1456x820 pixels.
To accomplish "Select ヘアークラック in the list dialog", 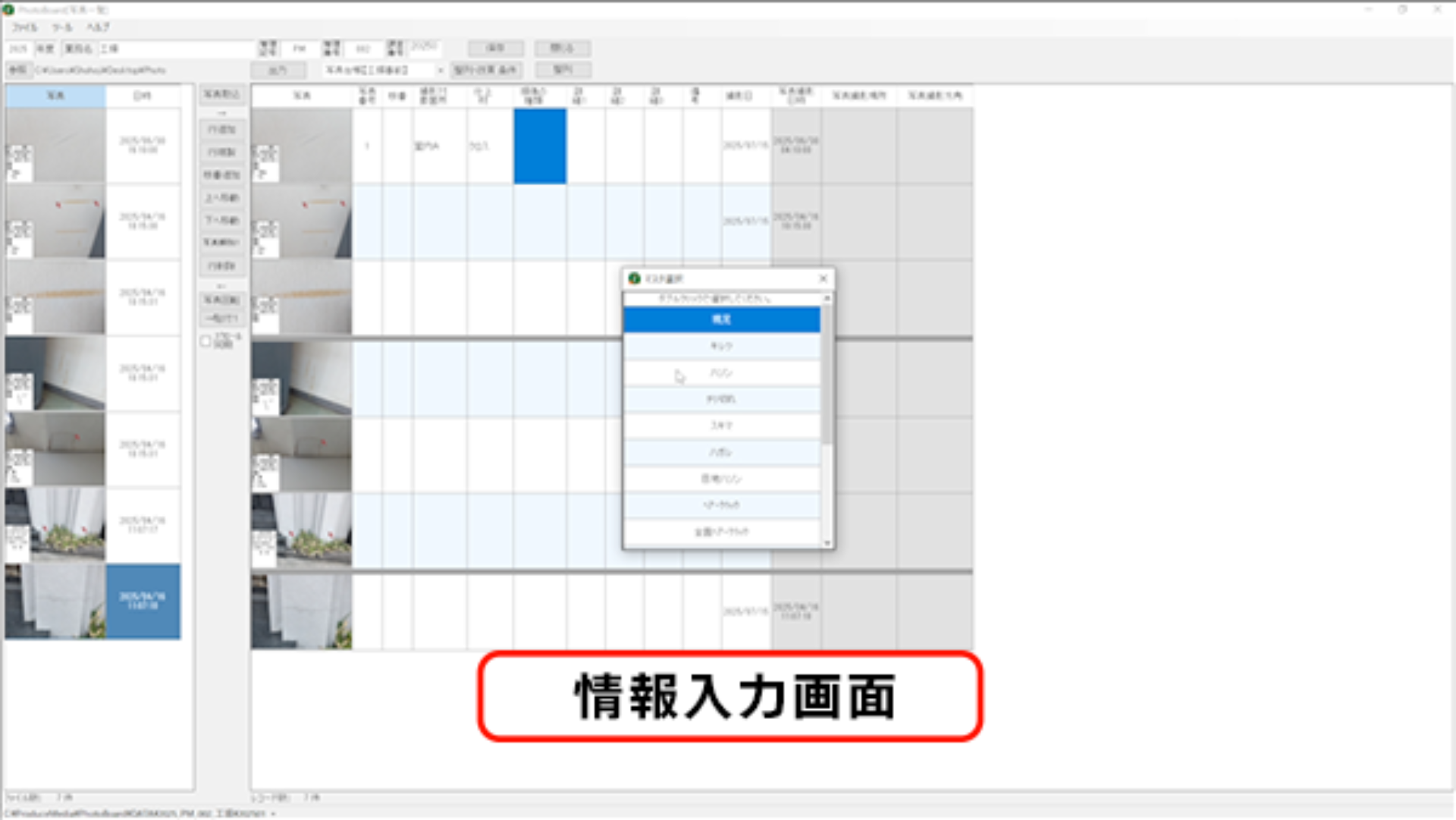I will 721,505.
